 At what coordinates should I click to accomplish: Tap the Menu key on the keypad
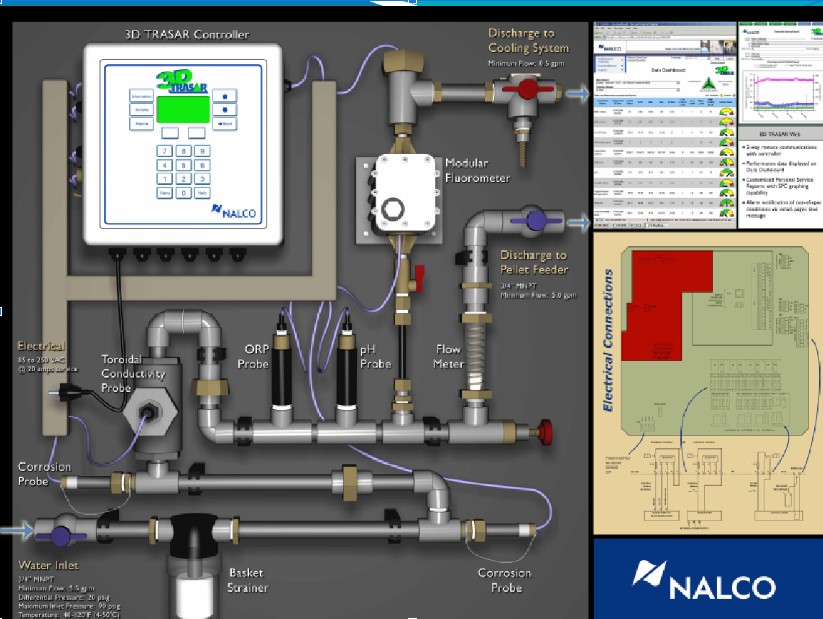pos(164,193)
